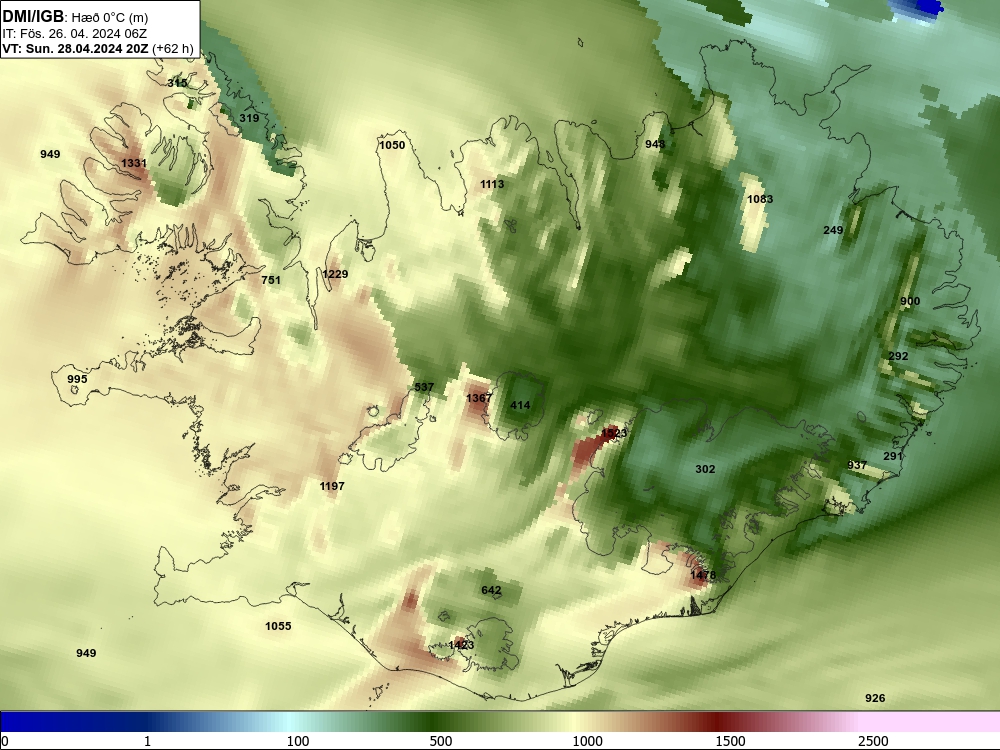Click the map value 900
Image resolution: width=1000 pixels, height=750 pixels.
(910, 302)
